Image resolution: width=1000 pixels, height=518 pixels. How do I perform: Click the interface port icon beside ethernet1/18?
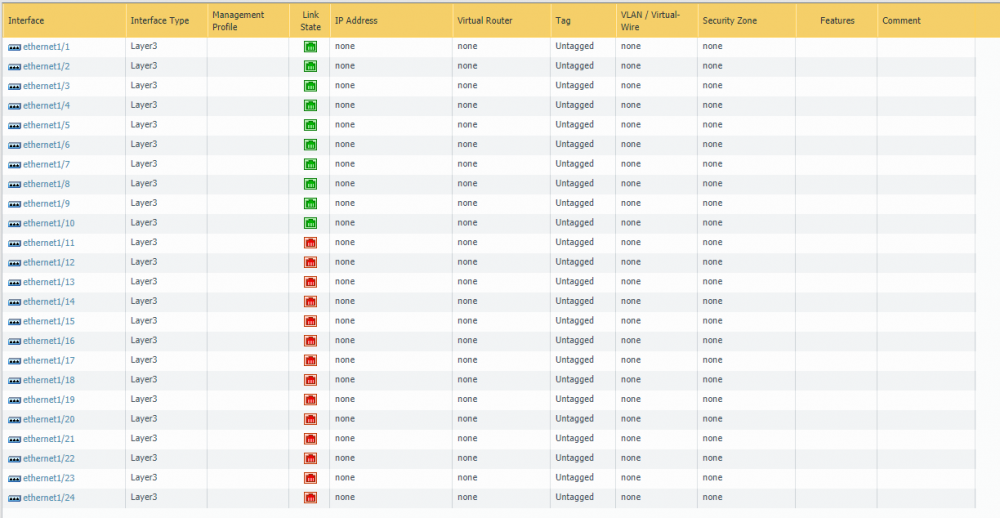[x=15, y=381]
